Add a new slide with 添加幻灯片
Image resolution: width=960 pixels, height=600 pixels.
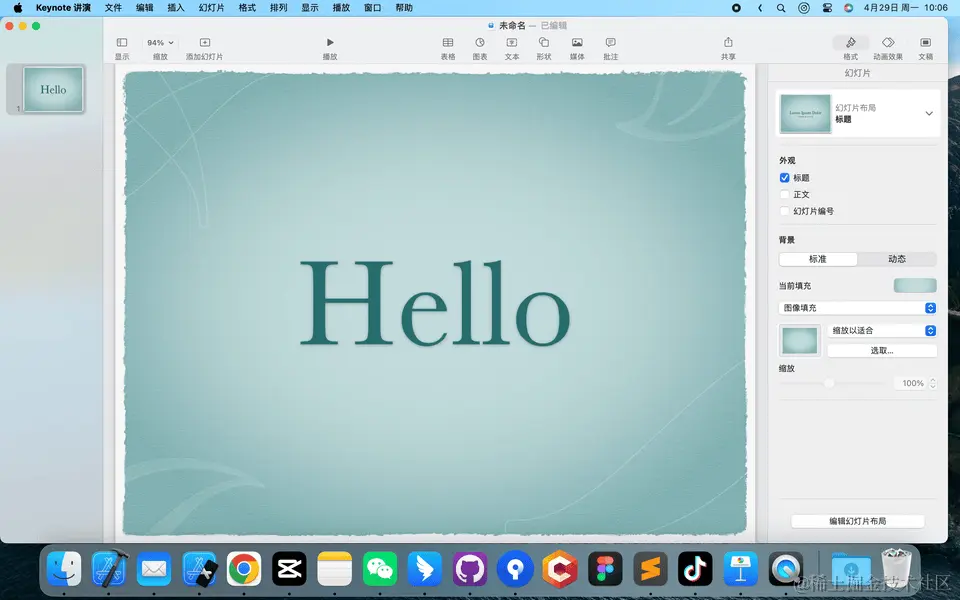[204, 48]
